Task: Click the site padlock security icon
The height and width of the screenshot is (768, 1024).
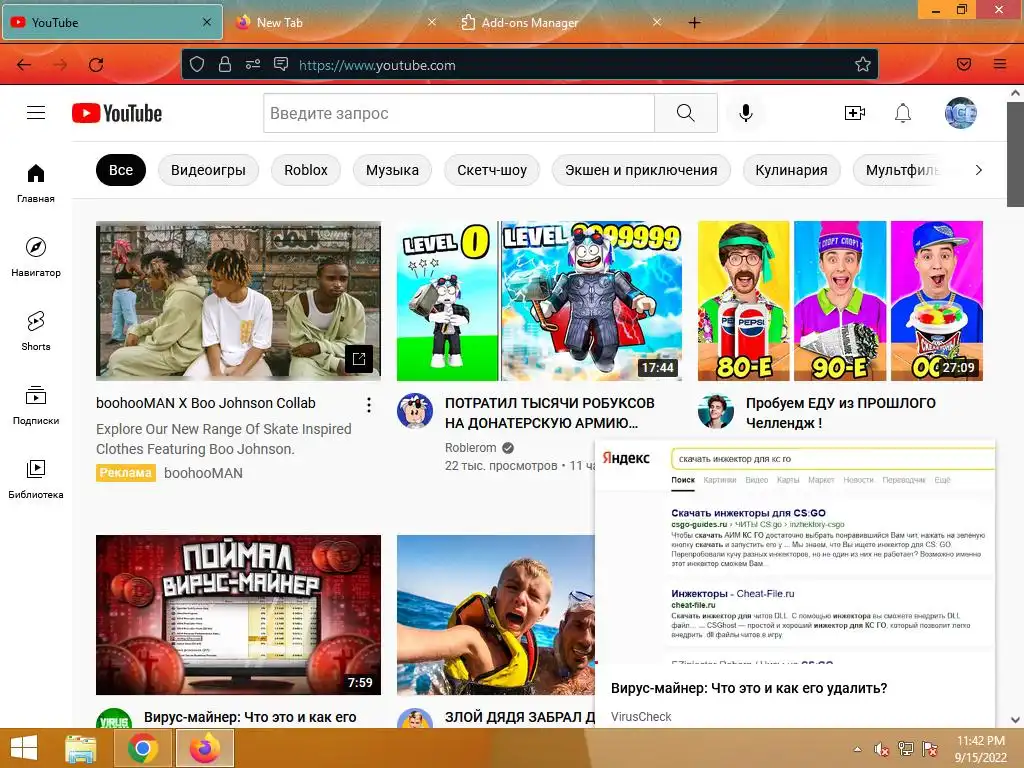Action: coord(225,64)
